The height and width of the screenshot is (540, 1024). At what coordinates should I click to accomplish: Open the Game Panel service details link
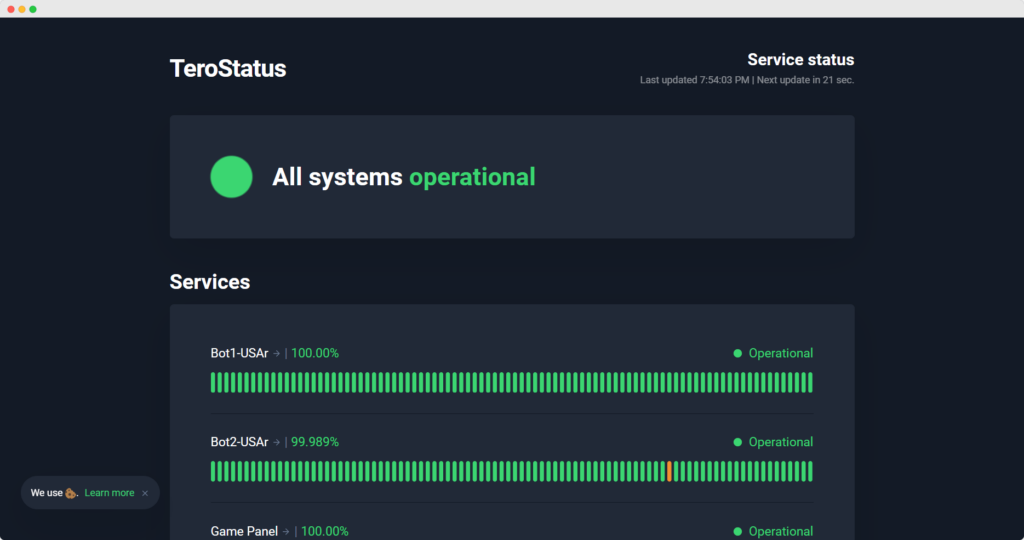pyautogui.click(x=244, y=531)
